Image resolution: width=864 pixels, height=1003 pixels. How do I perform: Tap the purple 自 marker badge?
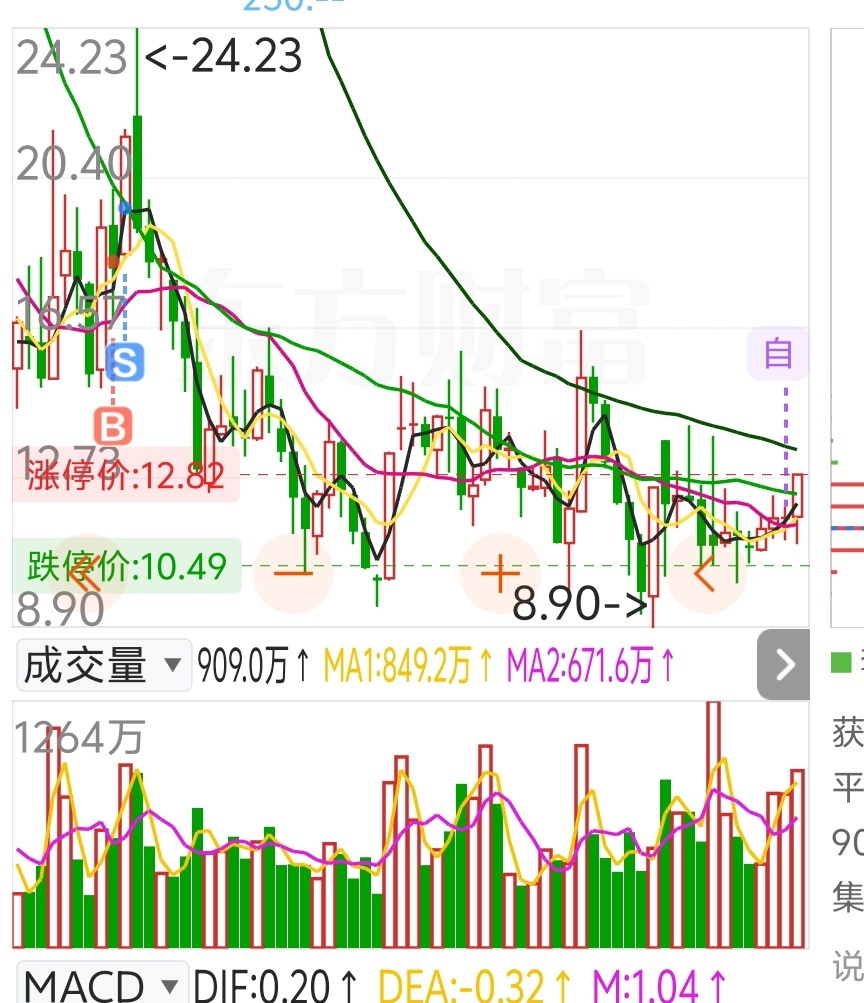[x=778, y=354]
